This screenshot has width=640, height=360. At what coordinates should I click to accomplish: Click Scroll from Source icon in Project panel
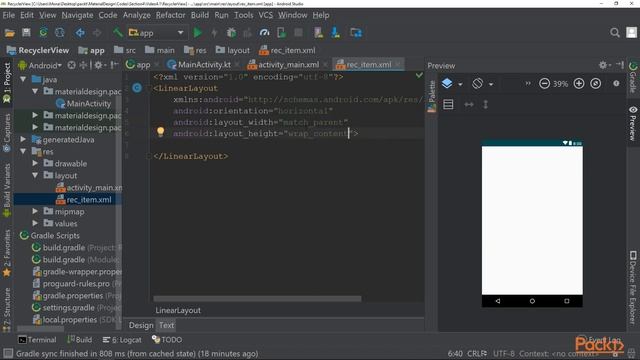(x=71, y=65)
